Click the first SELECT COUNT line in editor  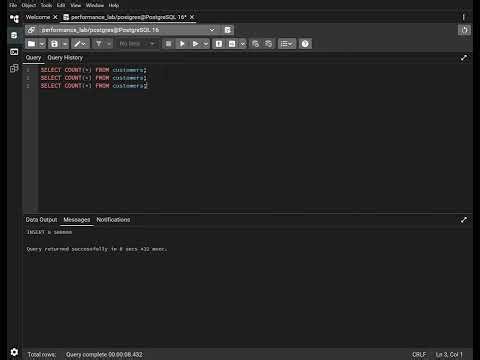pyautogui.click(x=93, y=70)
